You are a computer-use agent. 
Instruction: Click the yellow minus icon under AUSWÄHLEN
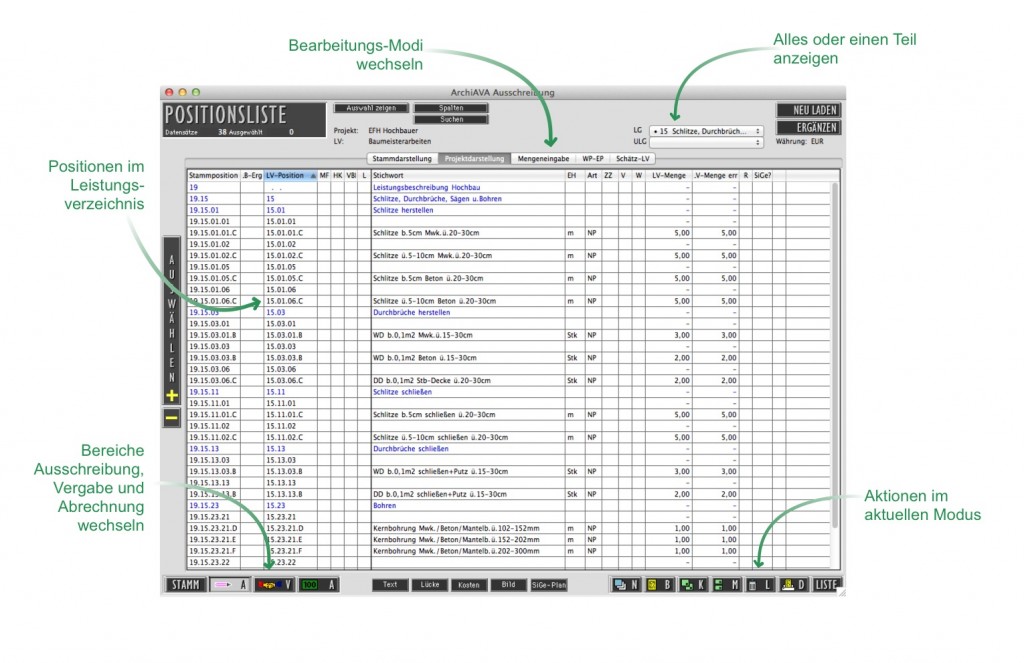(x=172, y=417)
